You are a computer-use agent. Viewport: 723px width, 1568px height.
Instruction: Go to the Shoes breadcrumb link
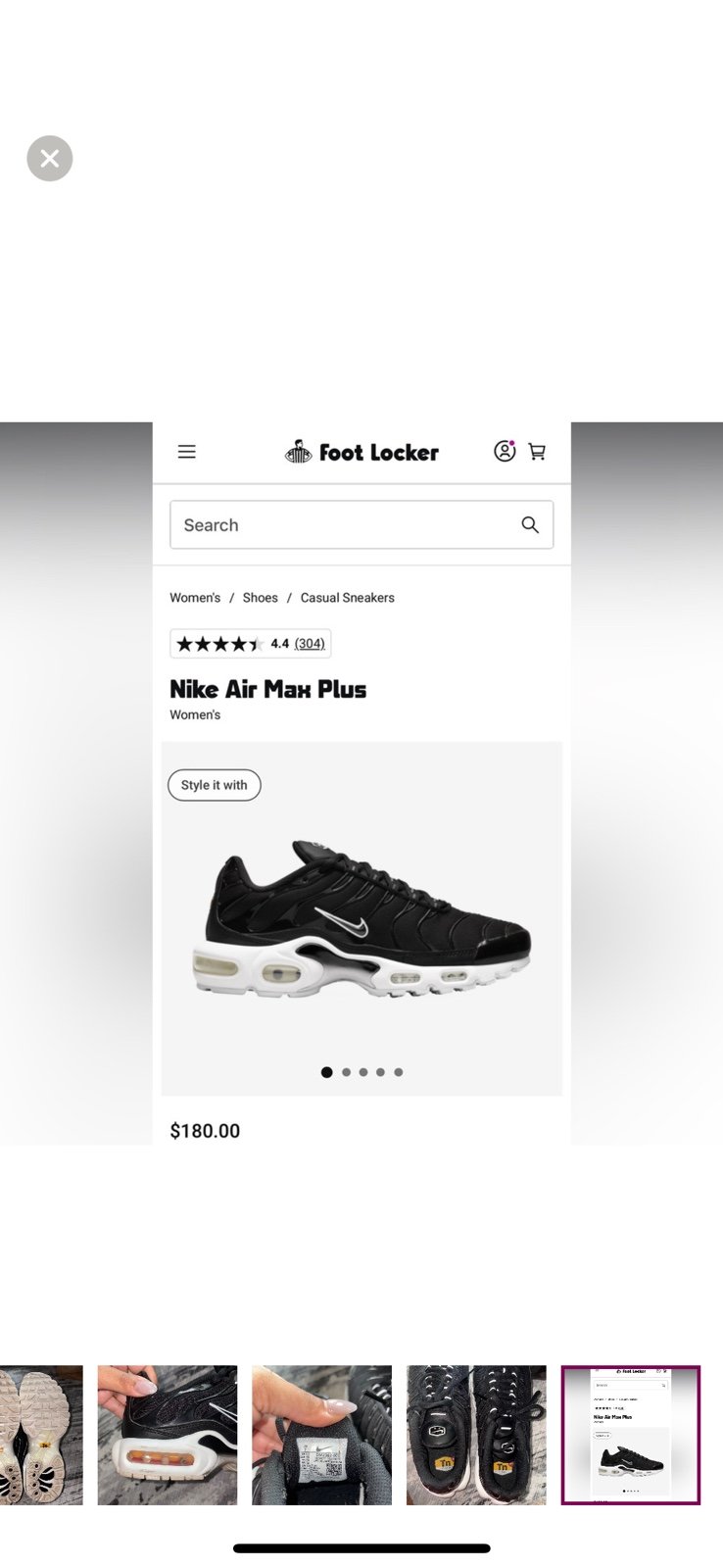261,598
